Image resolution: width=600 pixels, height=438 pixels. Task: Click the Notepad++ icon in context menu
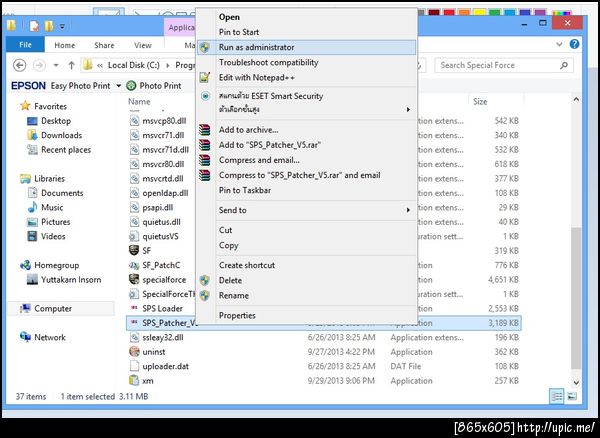coord(205,77)
